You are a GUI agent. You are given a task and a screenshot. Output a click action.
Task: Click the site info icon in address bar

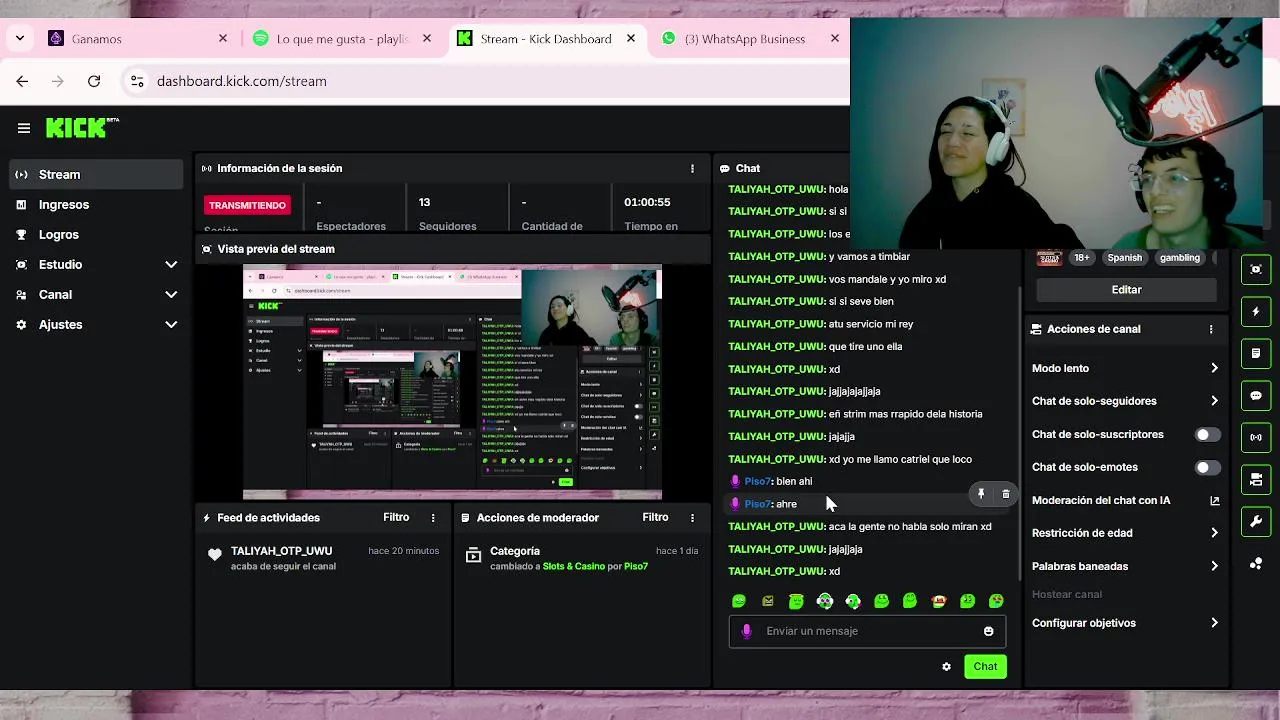(x=137, y=81)
